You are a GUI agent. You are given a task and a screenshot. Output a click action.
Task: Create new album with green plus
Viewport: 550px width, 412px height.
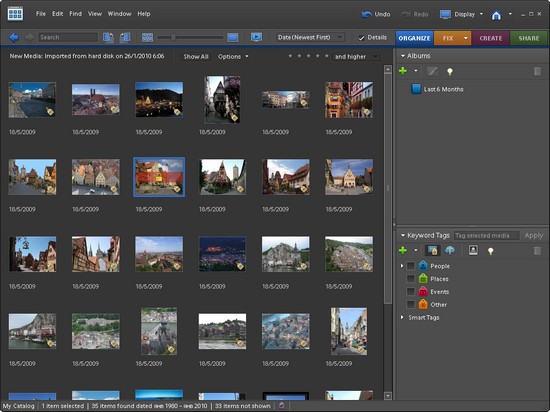point(403,71)
